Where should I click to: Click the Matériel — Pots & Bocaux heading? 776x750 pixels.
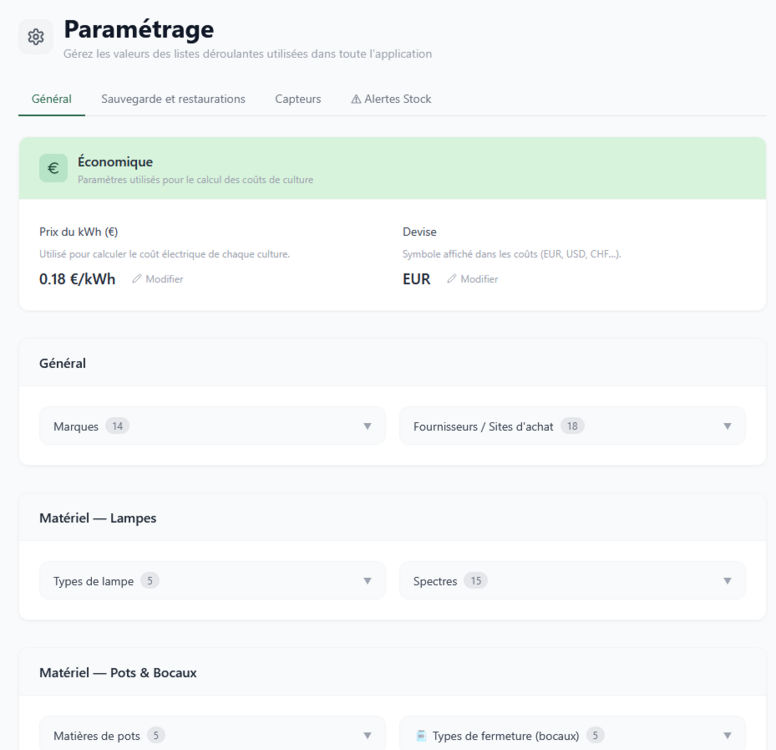point(118,673)
